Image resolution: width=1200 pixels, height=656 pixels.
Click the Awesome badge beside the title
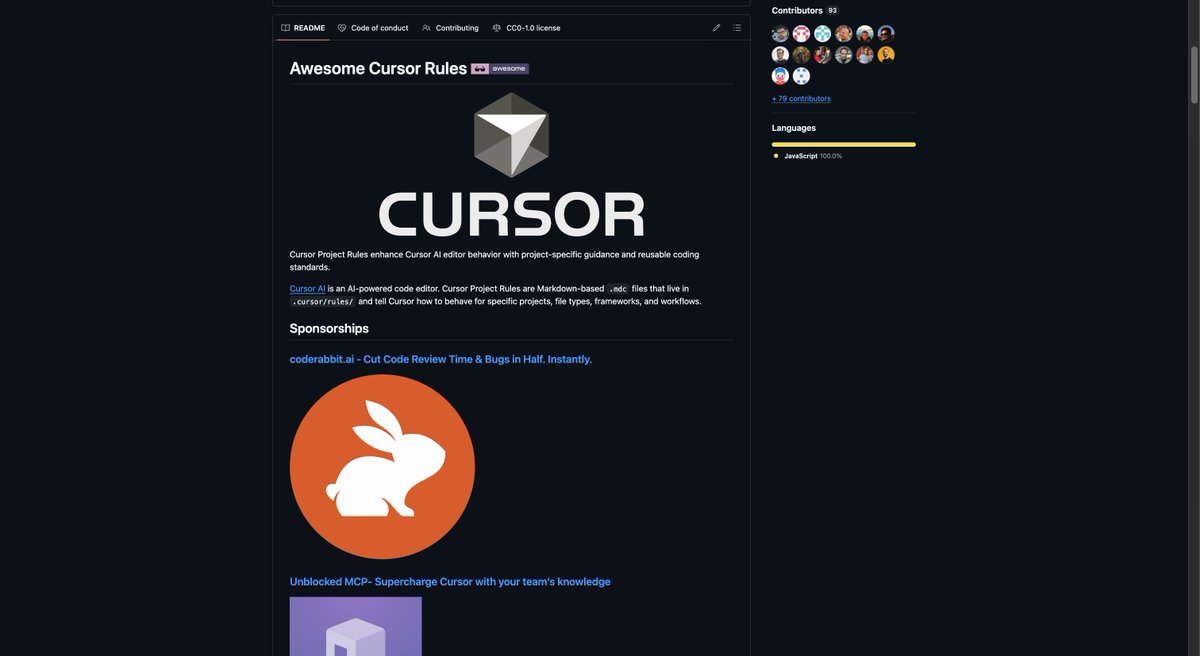[500, 69]
